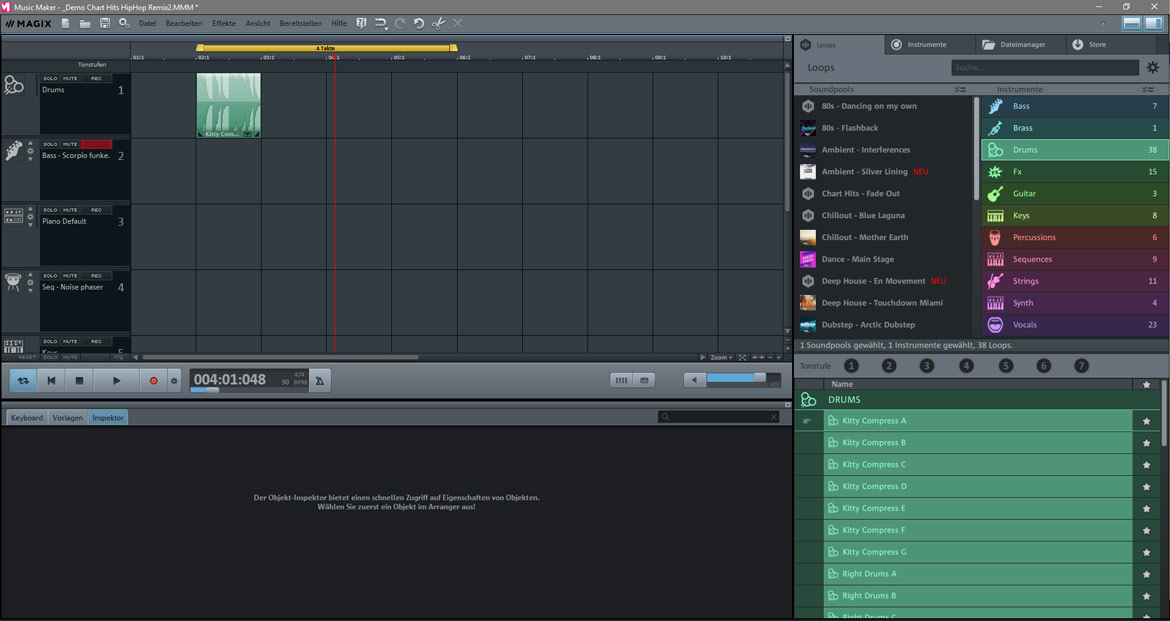Screen dimensions: 1170x621
Task: Select the Guitar instrument category
Action: point(1074,193)
